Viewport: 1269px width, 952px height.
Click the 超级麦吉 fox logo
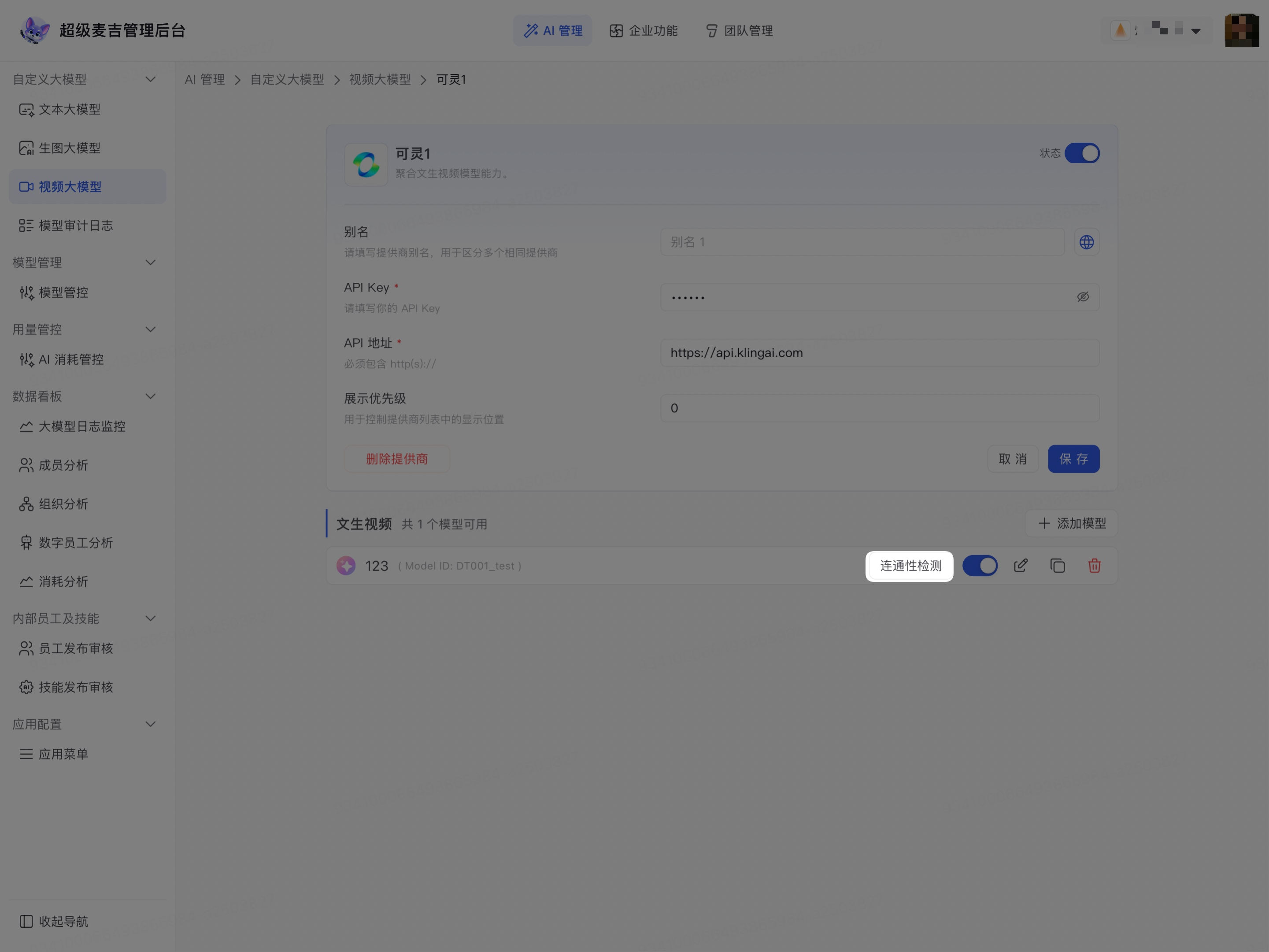point(34,30)
